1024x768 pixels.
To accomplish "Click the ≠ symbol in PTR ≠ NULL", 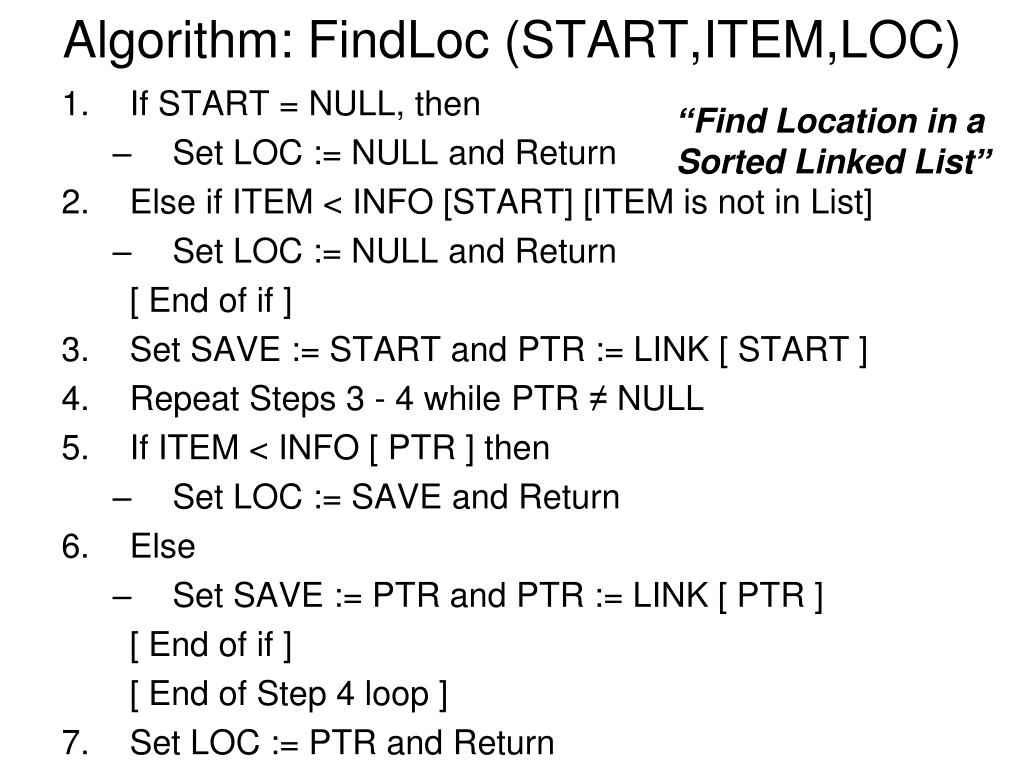I will (x=598, y=399).
